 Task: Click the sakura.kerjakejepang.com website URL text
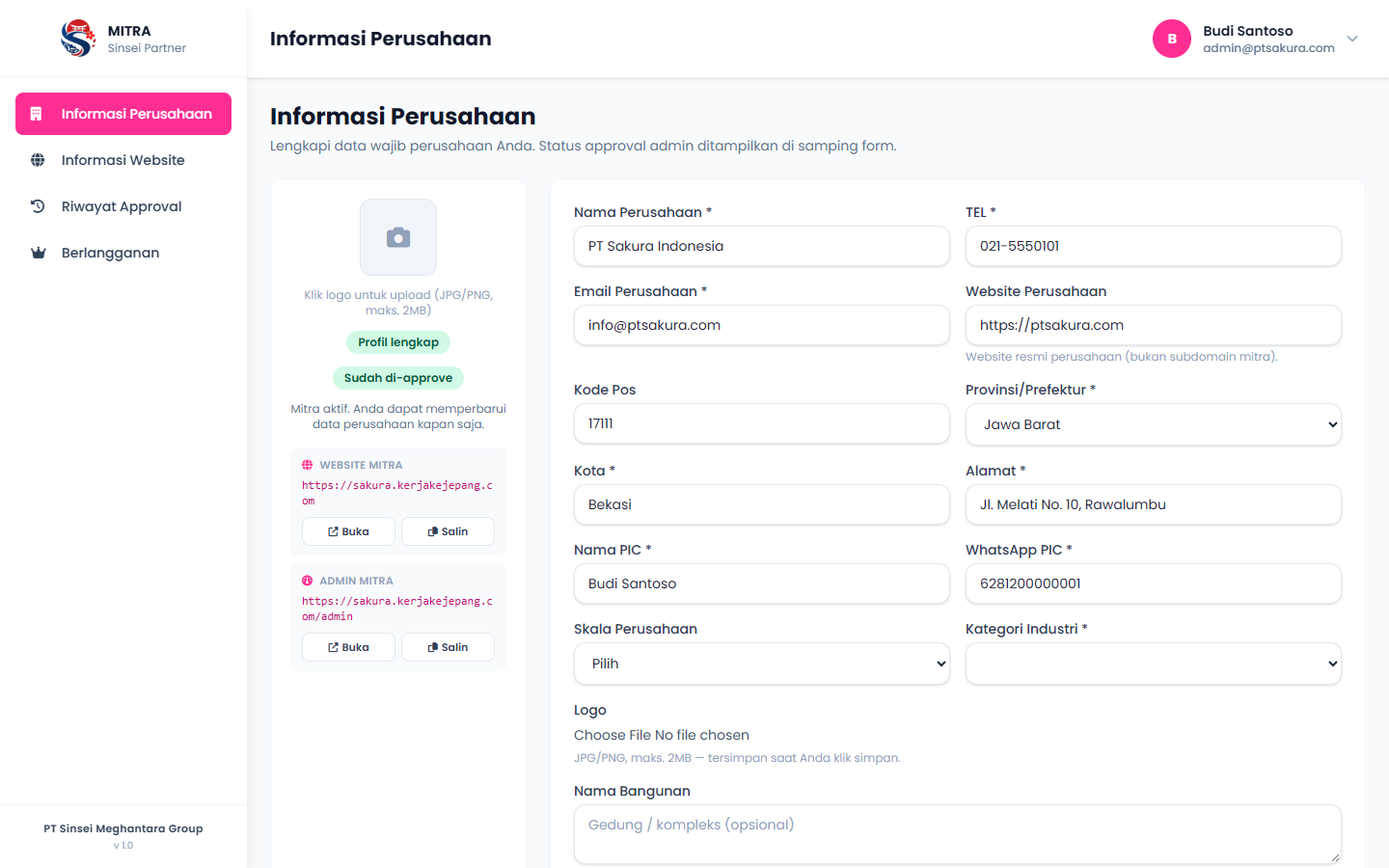397,493
